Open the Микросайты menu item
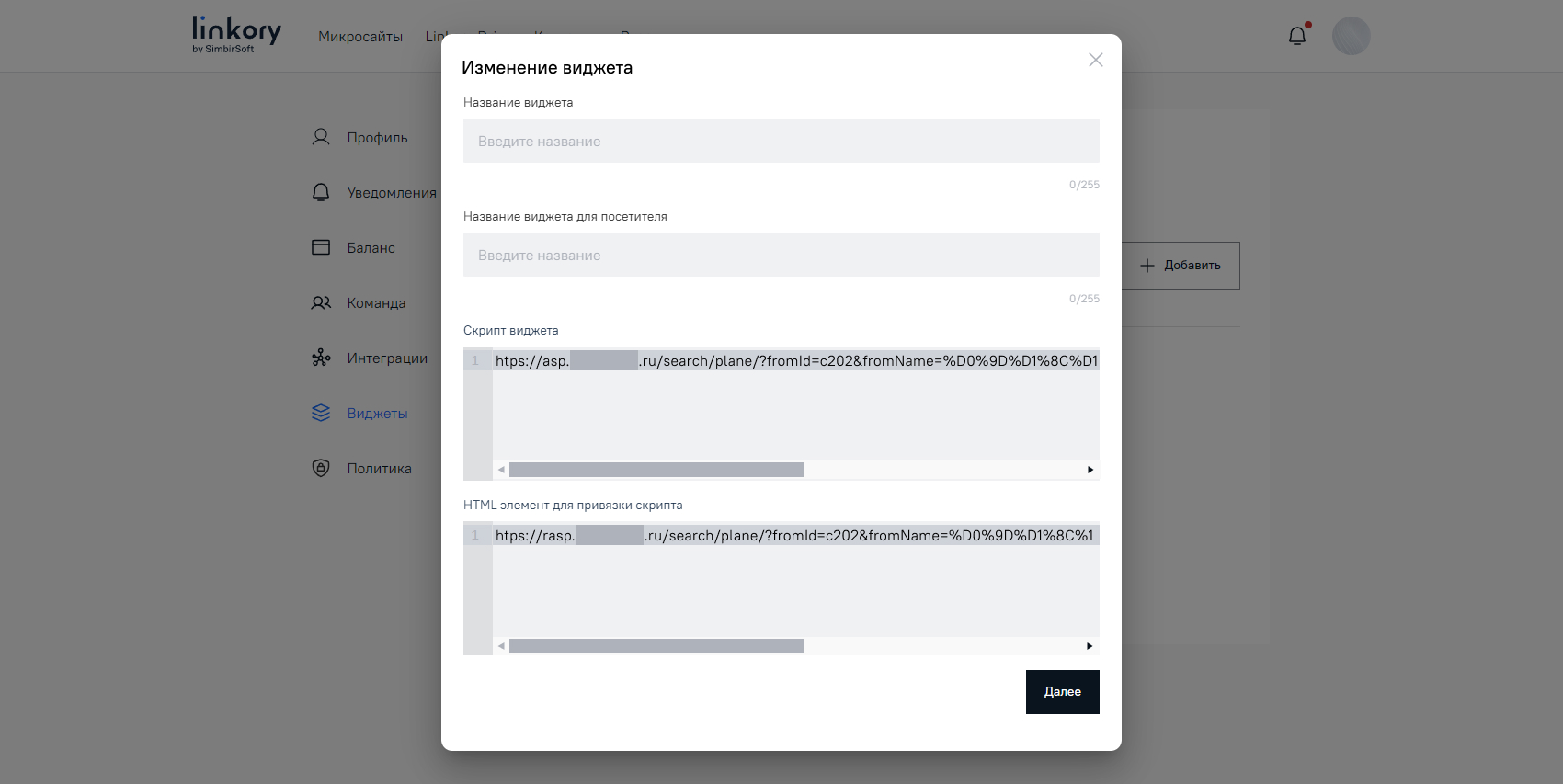1563x784 pixels. pos(359,37)
